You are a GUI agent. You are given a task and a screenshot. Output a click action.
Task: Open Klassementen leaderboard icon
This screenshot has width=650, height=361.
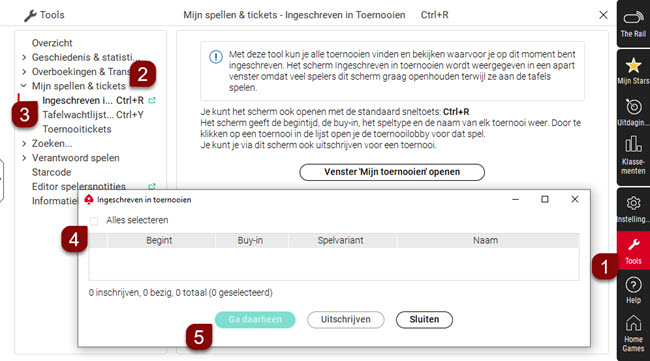click(x=633, y=145)
